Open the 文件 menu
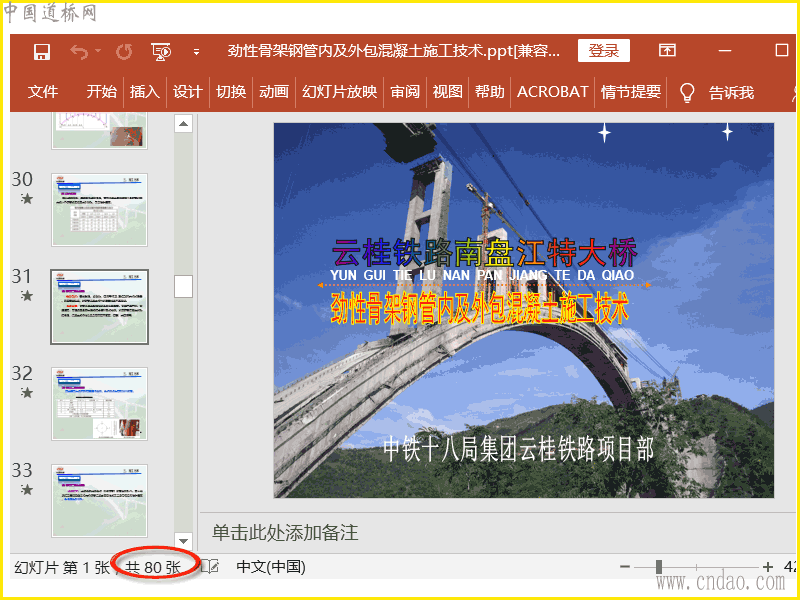Viewport: 800px width, 600px height. [43, 92]
